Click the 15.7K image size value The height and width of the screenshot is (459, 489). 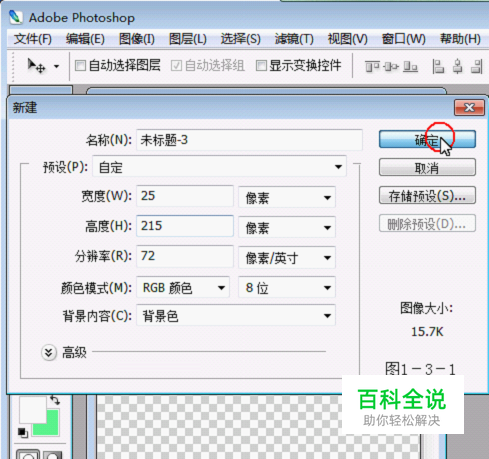tap(427, 331)
